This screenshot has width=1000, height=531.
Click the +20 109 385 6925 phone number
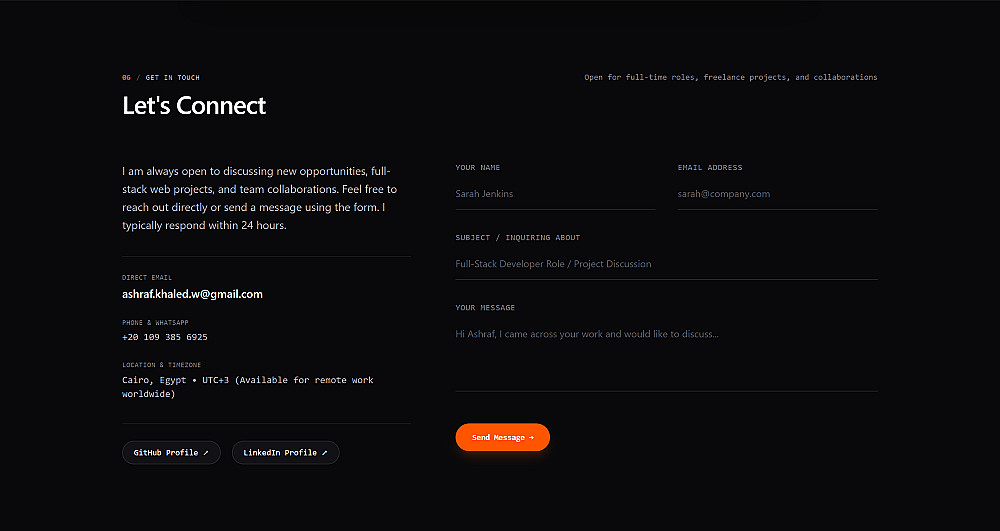tap(165, 337)
